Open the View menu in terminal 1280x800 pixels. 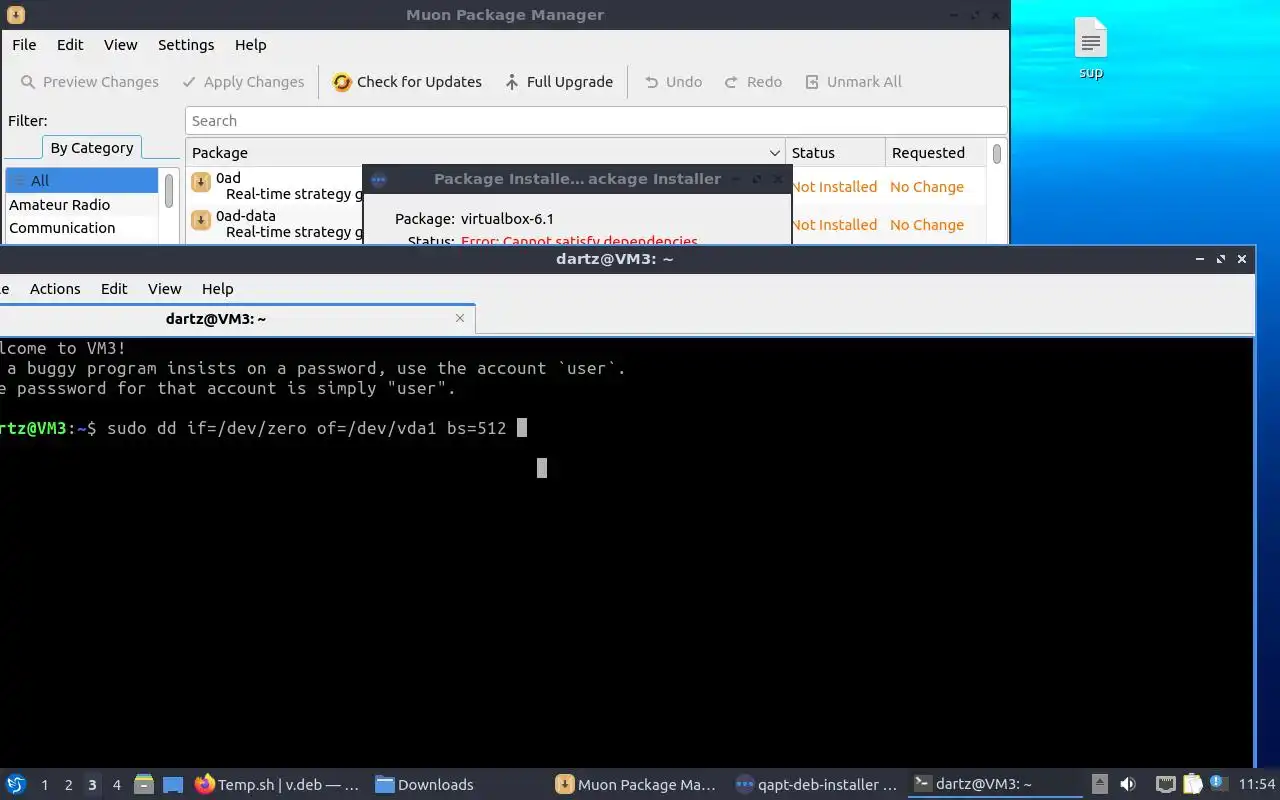click(165, 289)
